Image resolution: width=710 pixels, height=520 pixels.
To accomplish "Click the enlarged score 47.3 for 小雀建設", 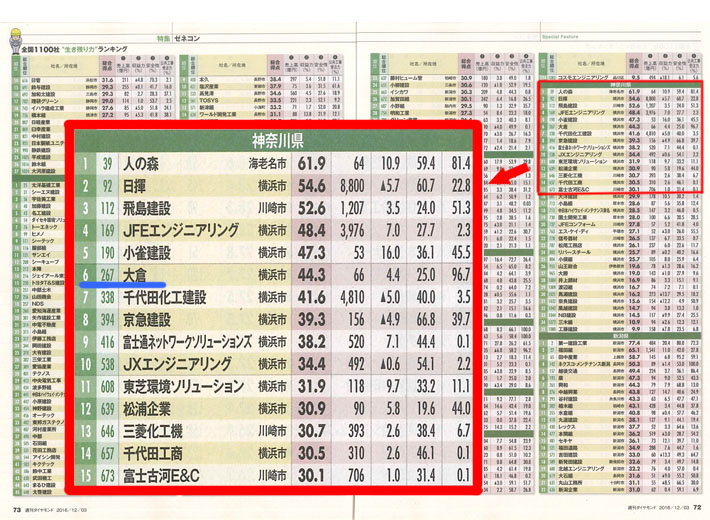I will point(312,253).
